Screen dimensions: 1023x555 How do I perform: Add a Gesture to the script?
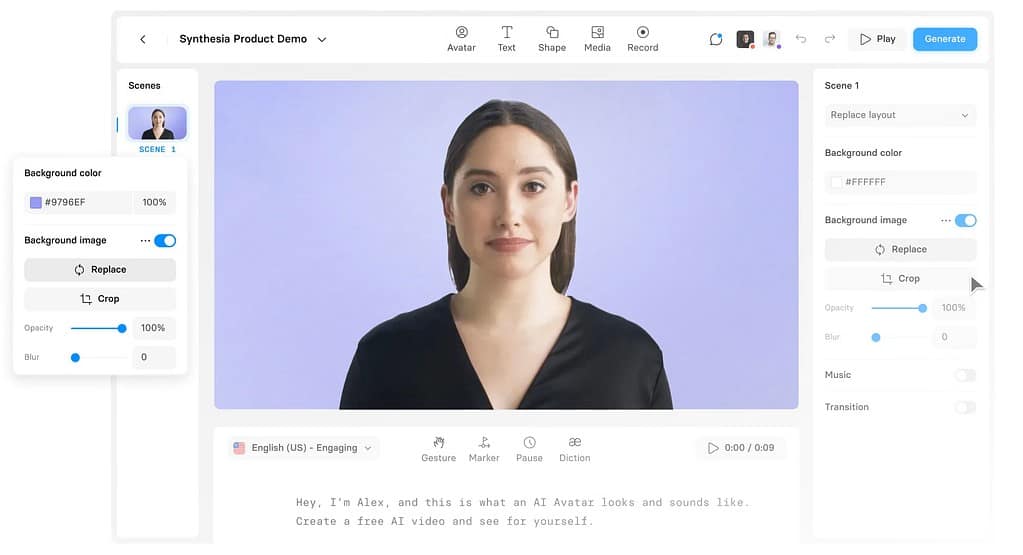[438, 449]
